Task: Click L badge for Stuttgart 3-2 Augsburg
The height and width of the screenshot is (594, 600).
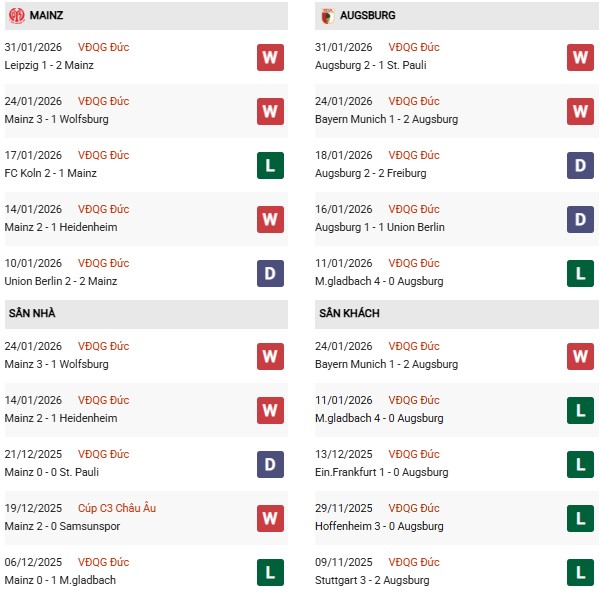Action: (581, 572)
